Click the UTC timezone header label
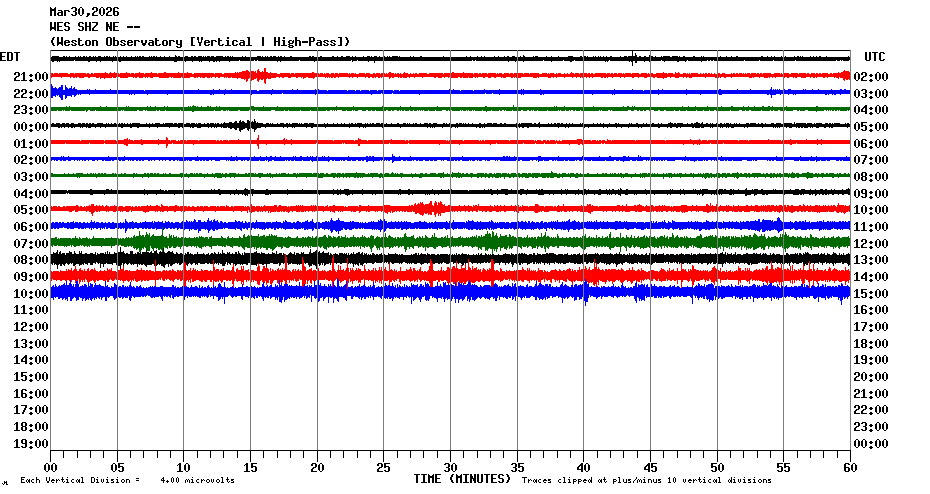The image size is (930, 494). click(x=874, y=57)
